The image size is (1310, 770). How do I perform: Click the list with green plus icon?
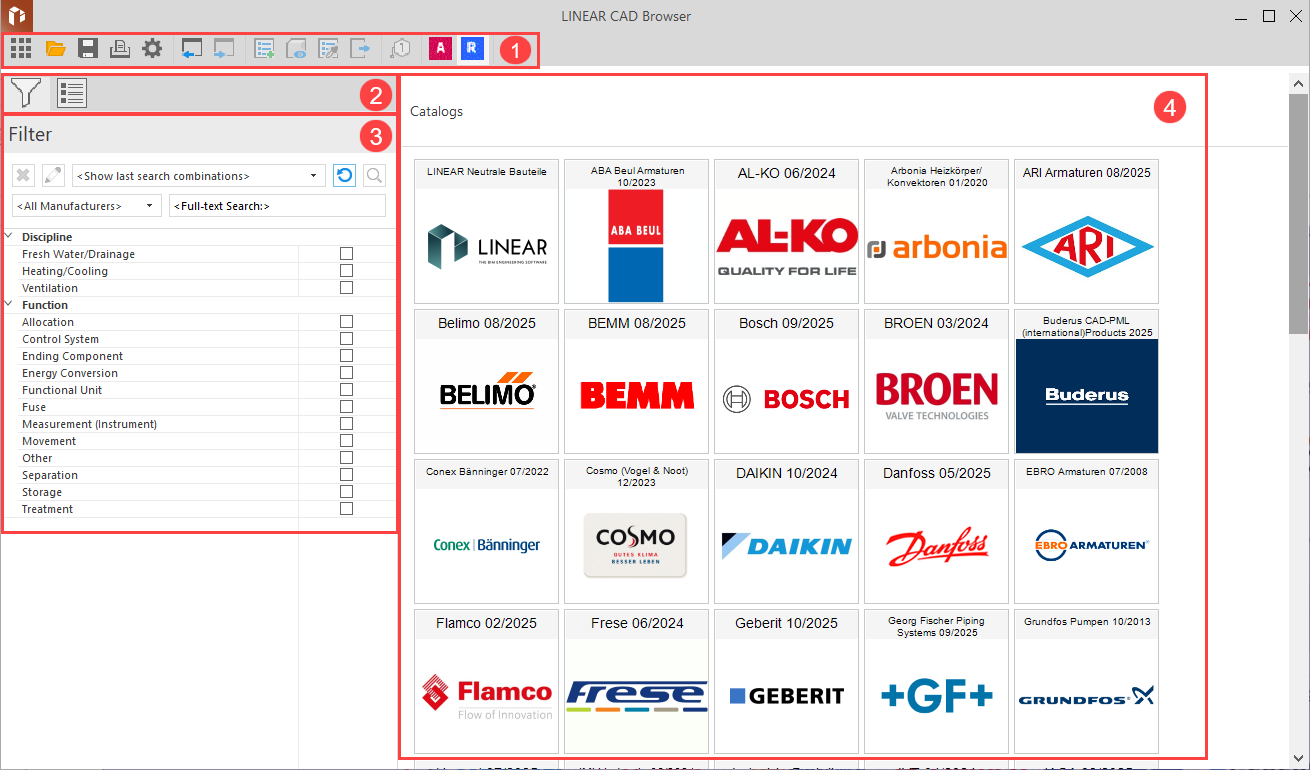[265, 47]
